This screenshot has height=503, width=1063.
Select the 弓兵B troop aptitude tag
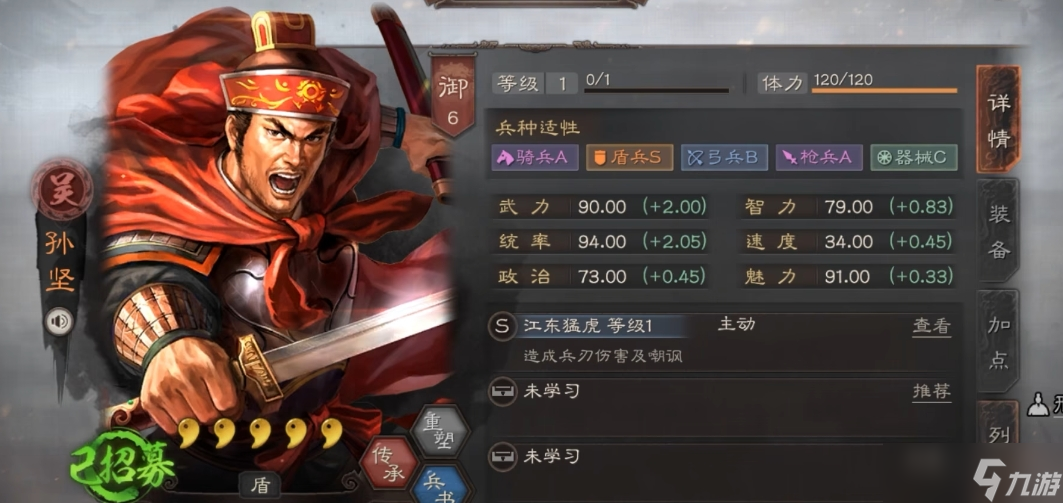pyautogui.click(x=724, y=157)
